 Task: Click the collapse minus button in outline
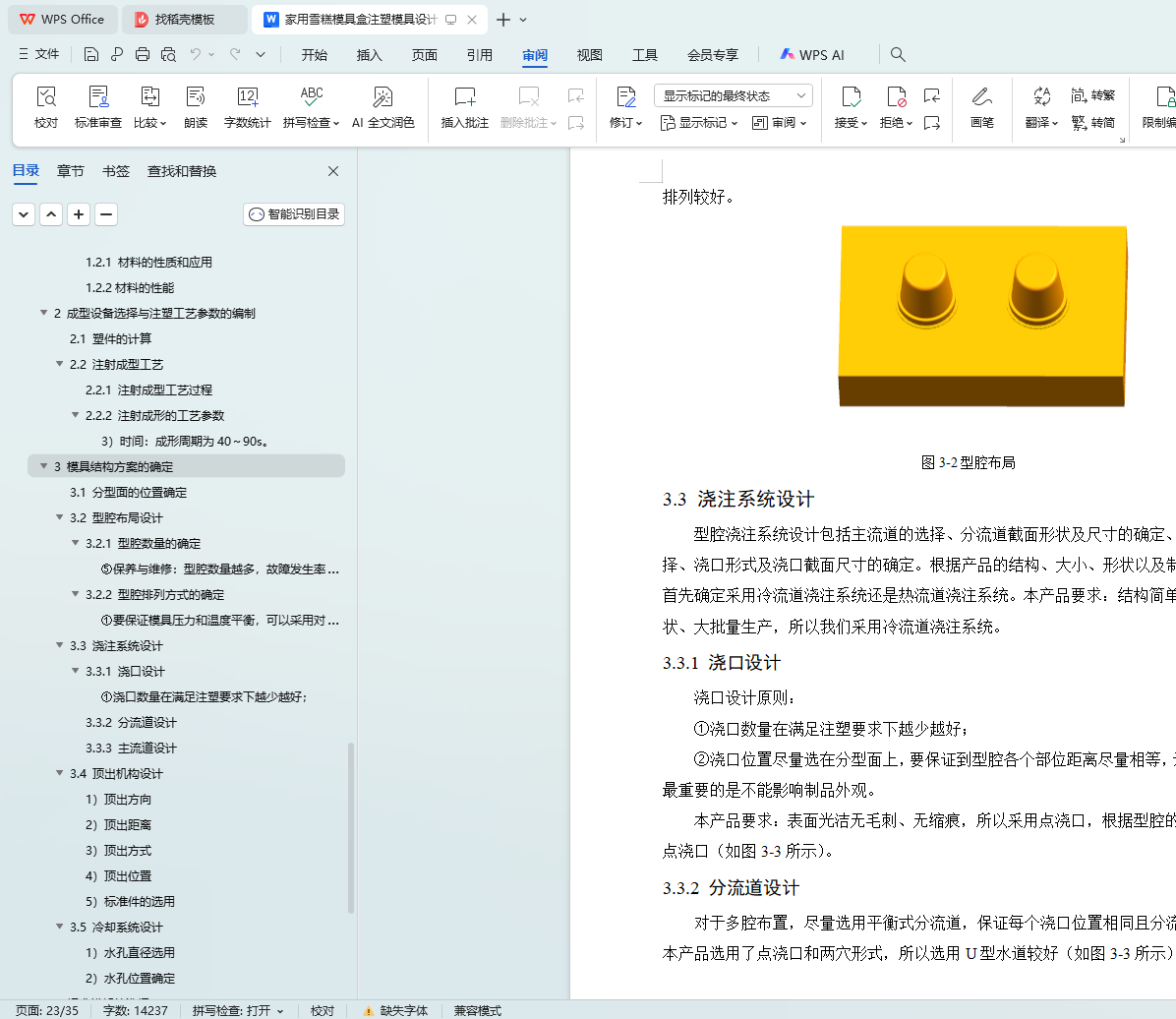coord(106,213)
